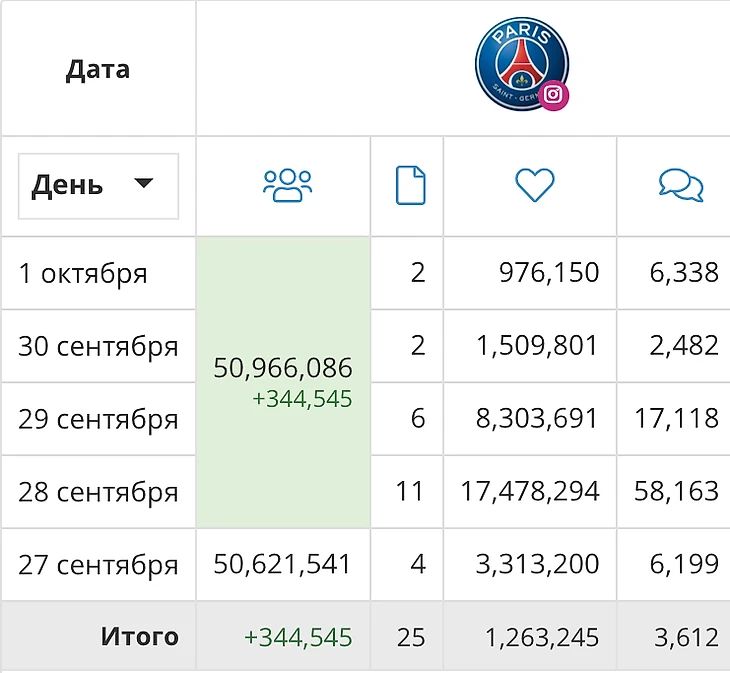Click the Дата column header

[98, 69]
